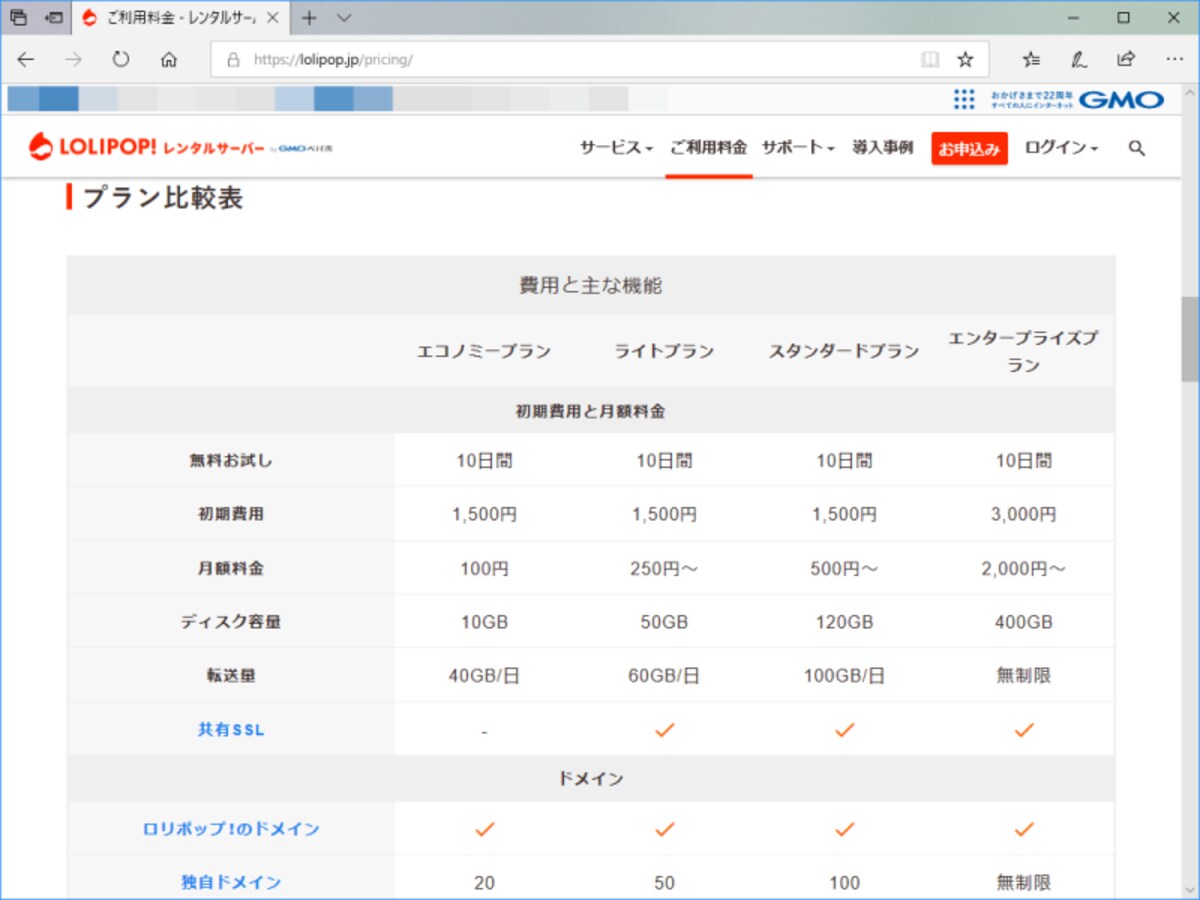1200x900 pixels.
Task: Click the browser back arrow
Action: (x=26, y=60)
